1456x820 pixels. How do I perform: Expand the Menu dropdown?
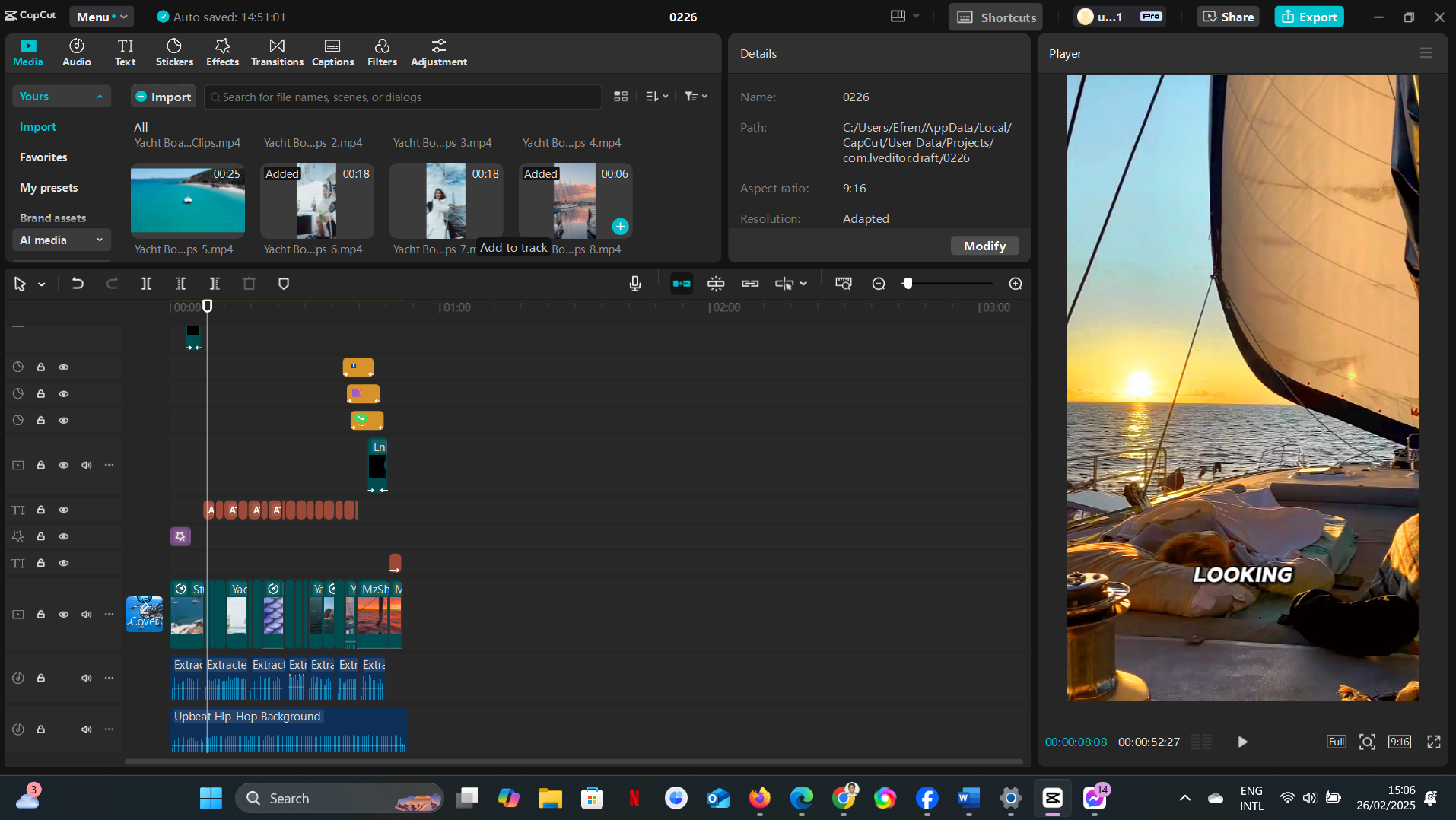pyautogui.click(x=101, y=17)
